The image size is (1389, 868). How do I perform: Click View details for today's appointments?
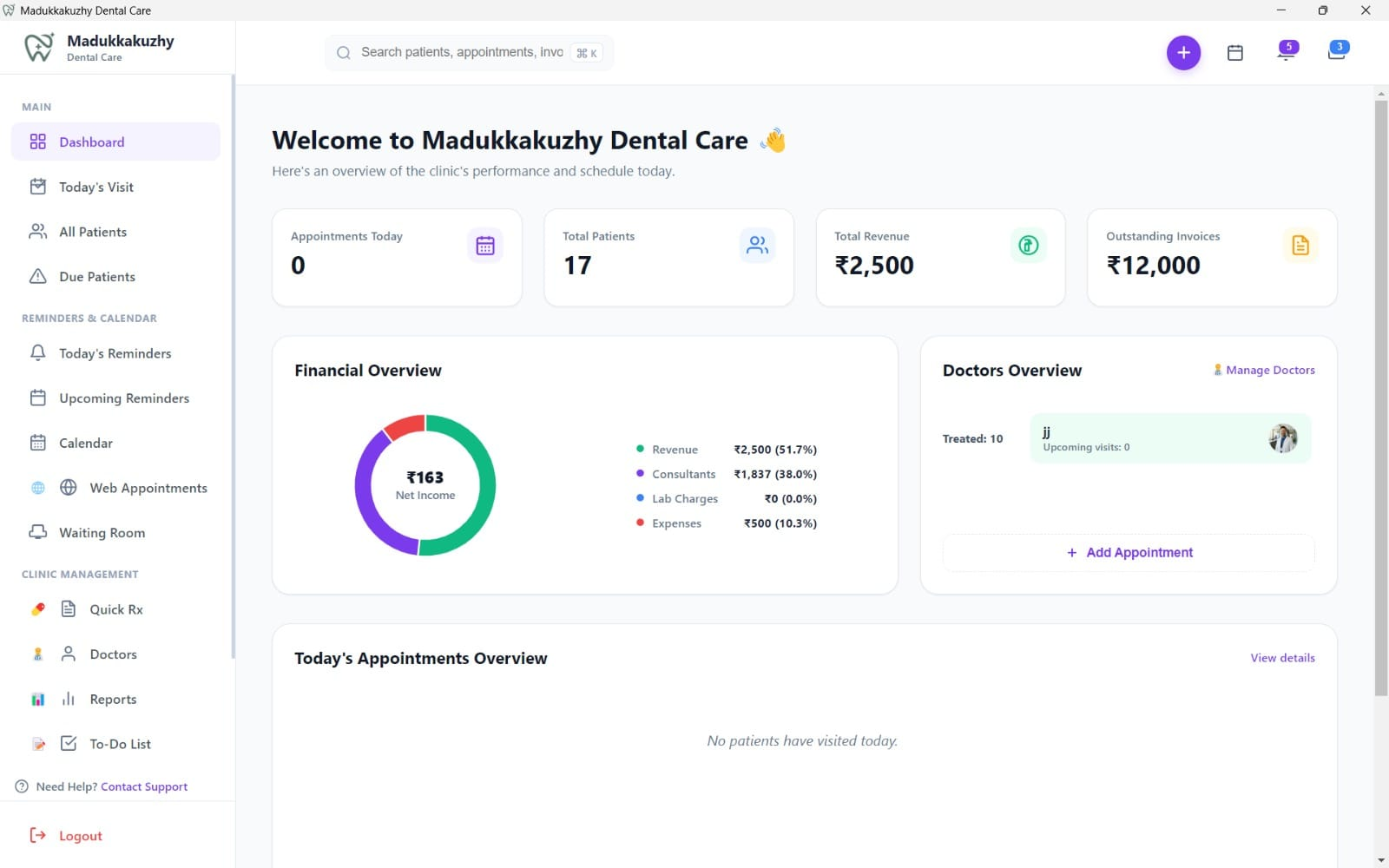coord(1282,658)
